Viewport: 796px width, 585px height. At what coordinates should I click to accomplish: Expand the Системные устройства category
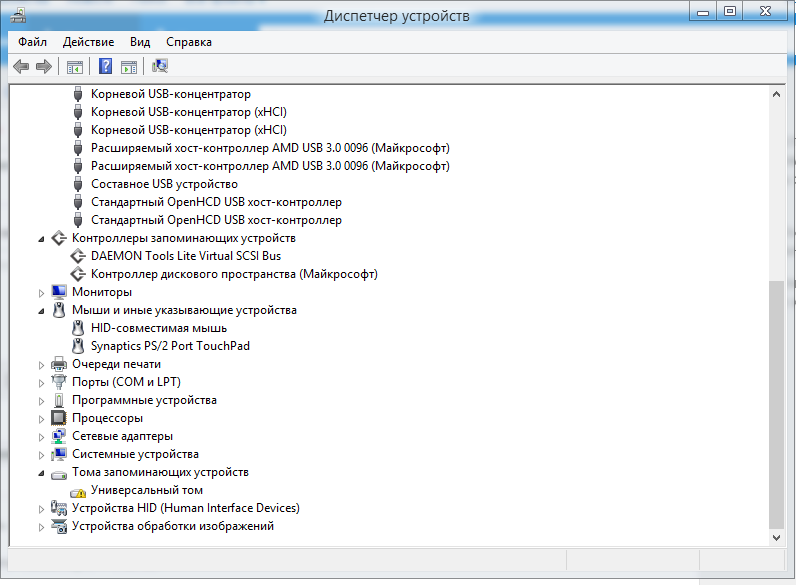(41, 456)
